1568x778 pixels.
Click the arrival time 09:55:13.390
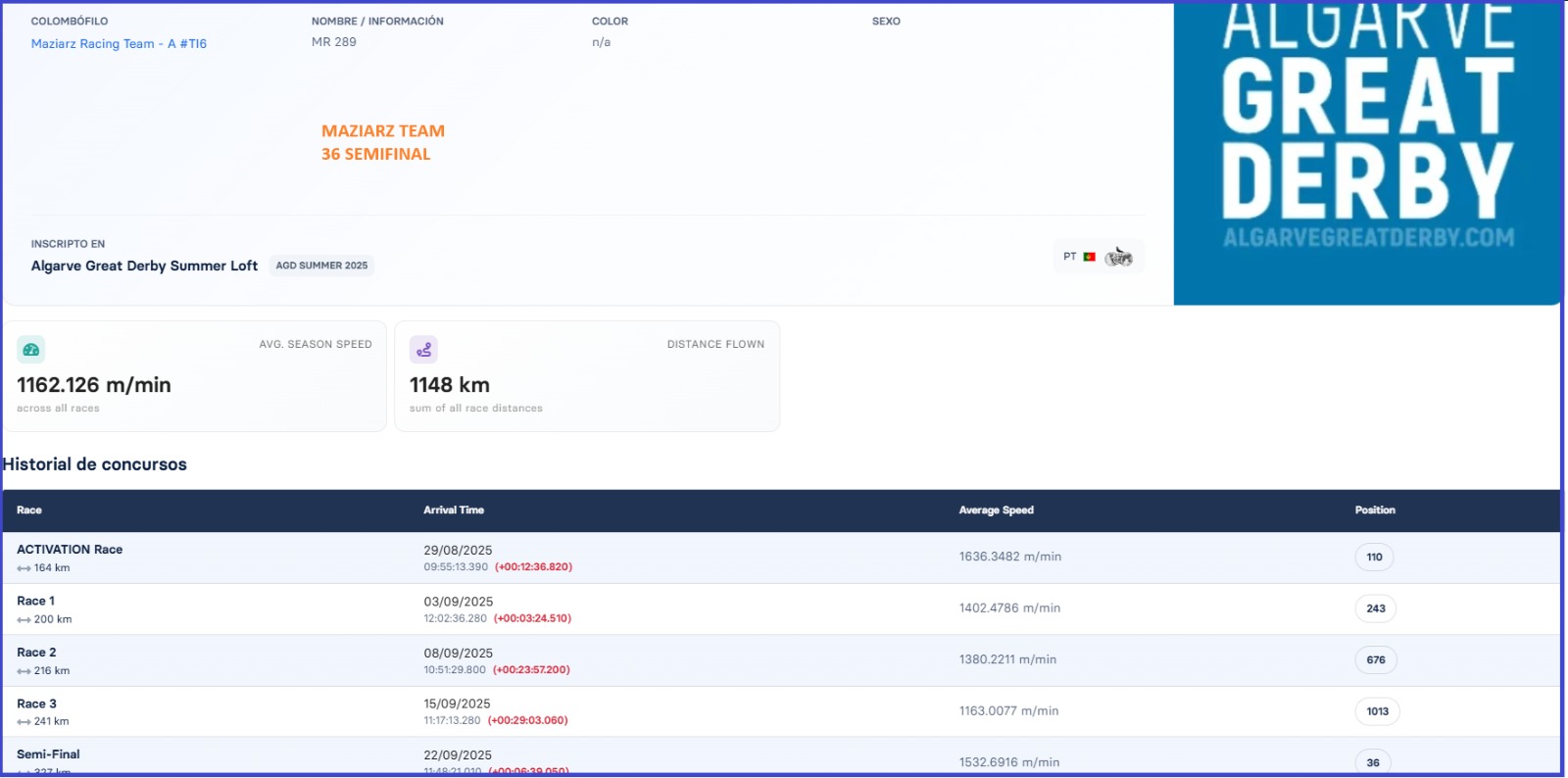click(x=456, y=567)
